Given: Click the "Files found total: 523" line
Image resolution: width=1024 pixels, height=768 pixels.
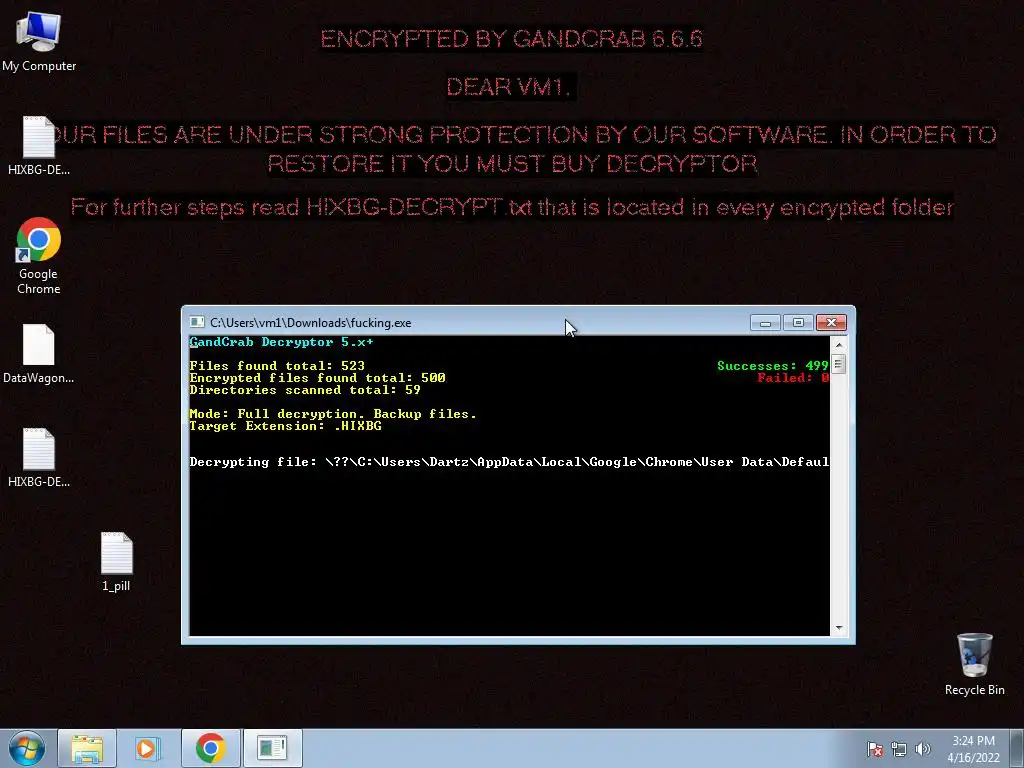Looking at the screenshot, I should coord(277,366).
